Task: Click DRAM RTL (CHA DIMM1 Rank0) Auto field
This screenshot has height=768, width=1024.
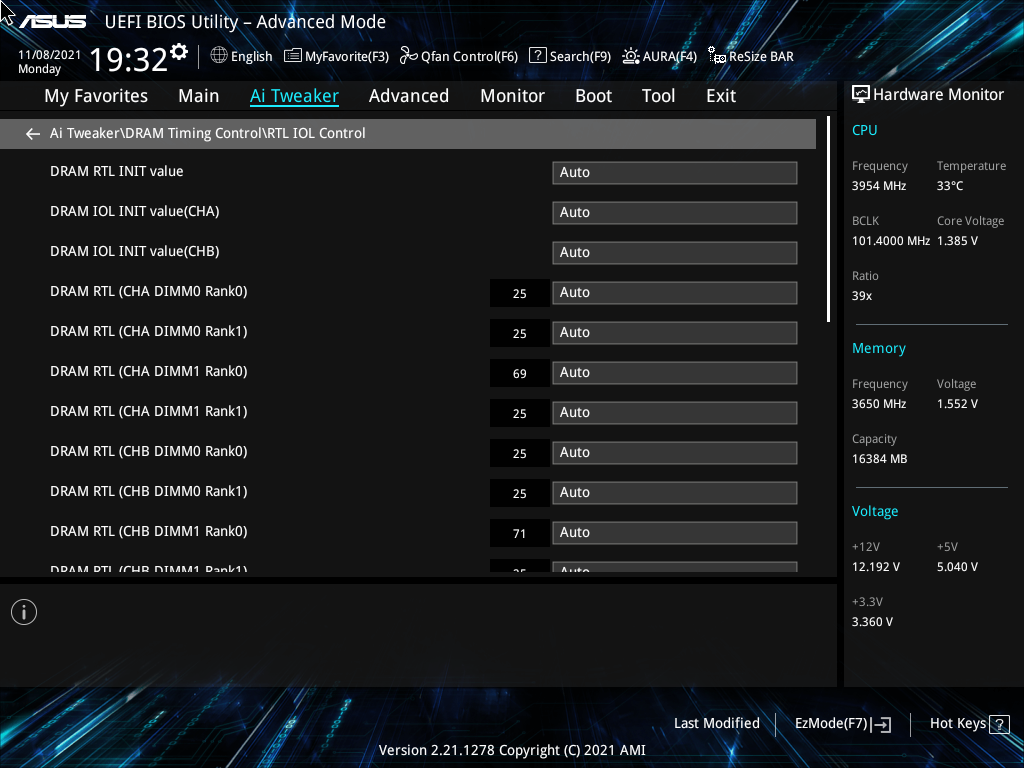Action: coord(675,372)
